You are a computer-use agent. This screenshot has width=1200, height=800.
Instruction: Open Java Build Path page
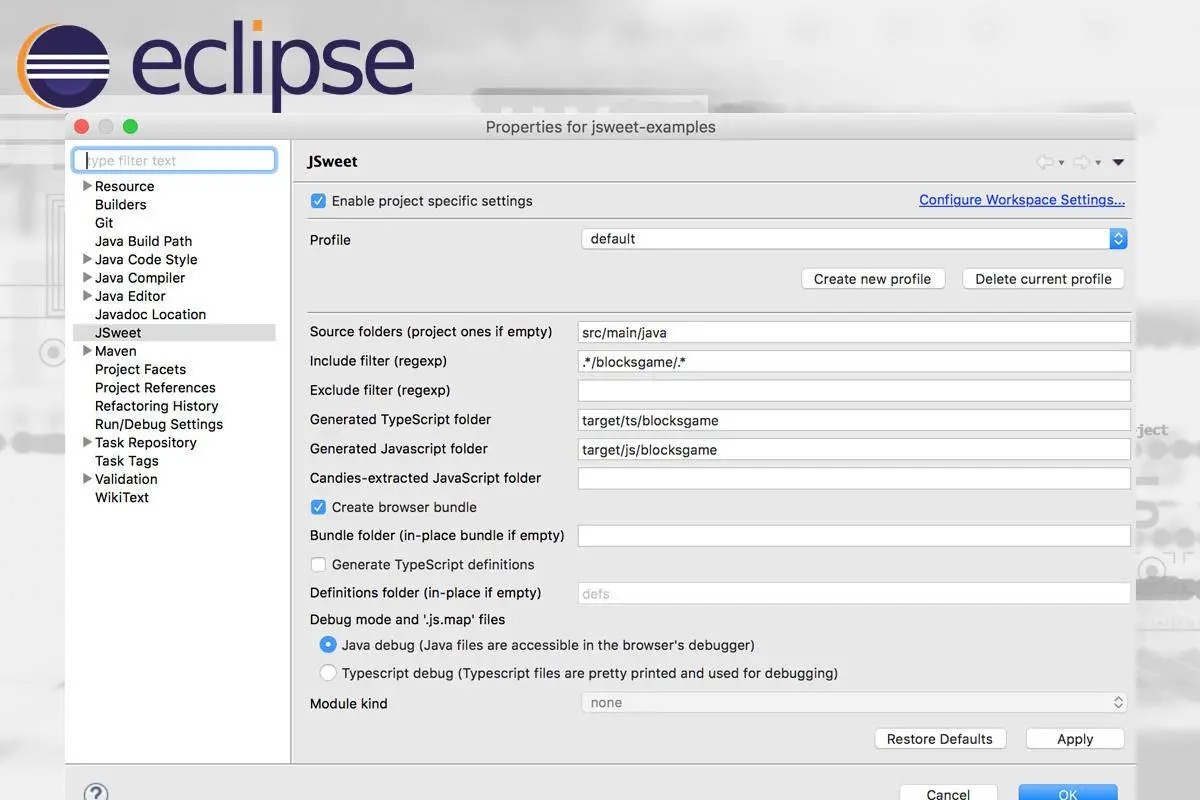click(143, 241)
